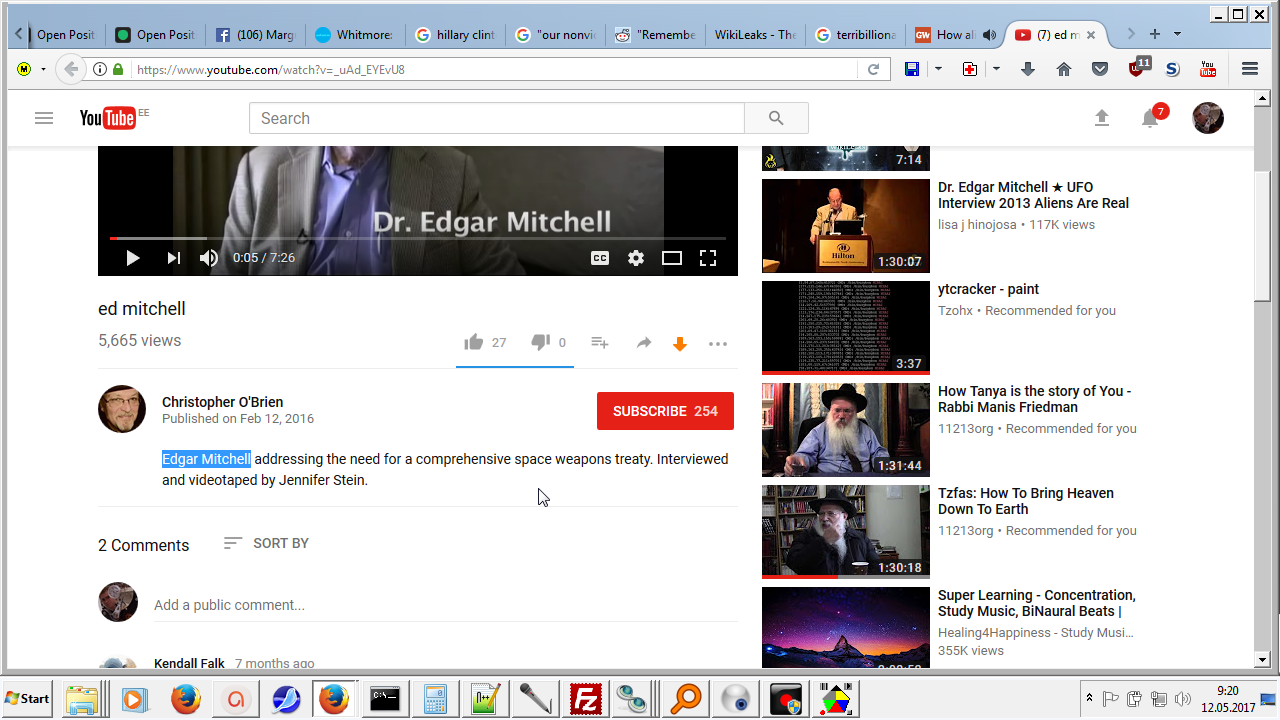Reload the current page
Screen dimensions: 1280x720
click(873, 70)
